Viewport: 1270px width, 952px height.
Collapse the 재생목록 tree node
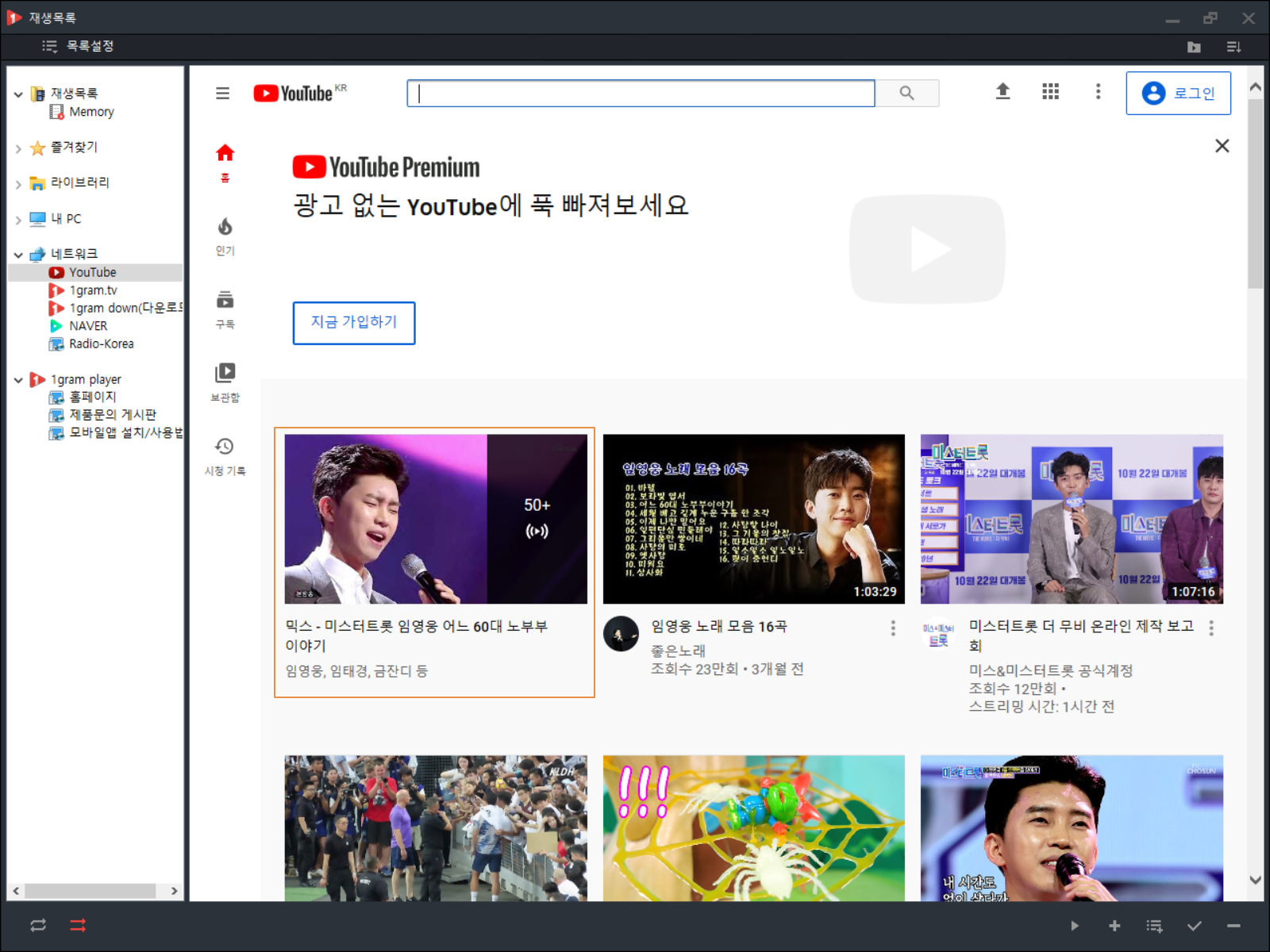tap(18, 94)
